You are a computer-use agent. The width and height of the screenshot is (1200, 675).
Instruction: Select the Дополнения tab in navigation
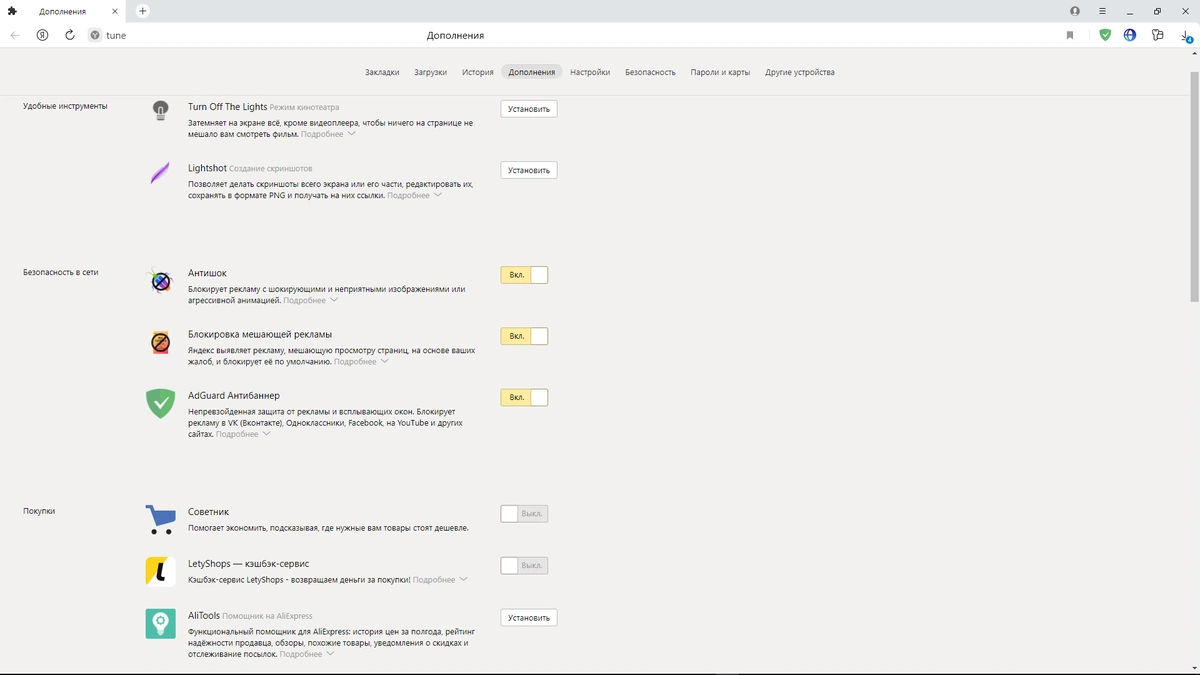[x=532, y=72]
